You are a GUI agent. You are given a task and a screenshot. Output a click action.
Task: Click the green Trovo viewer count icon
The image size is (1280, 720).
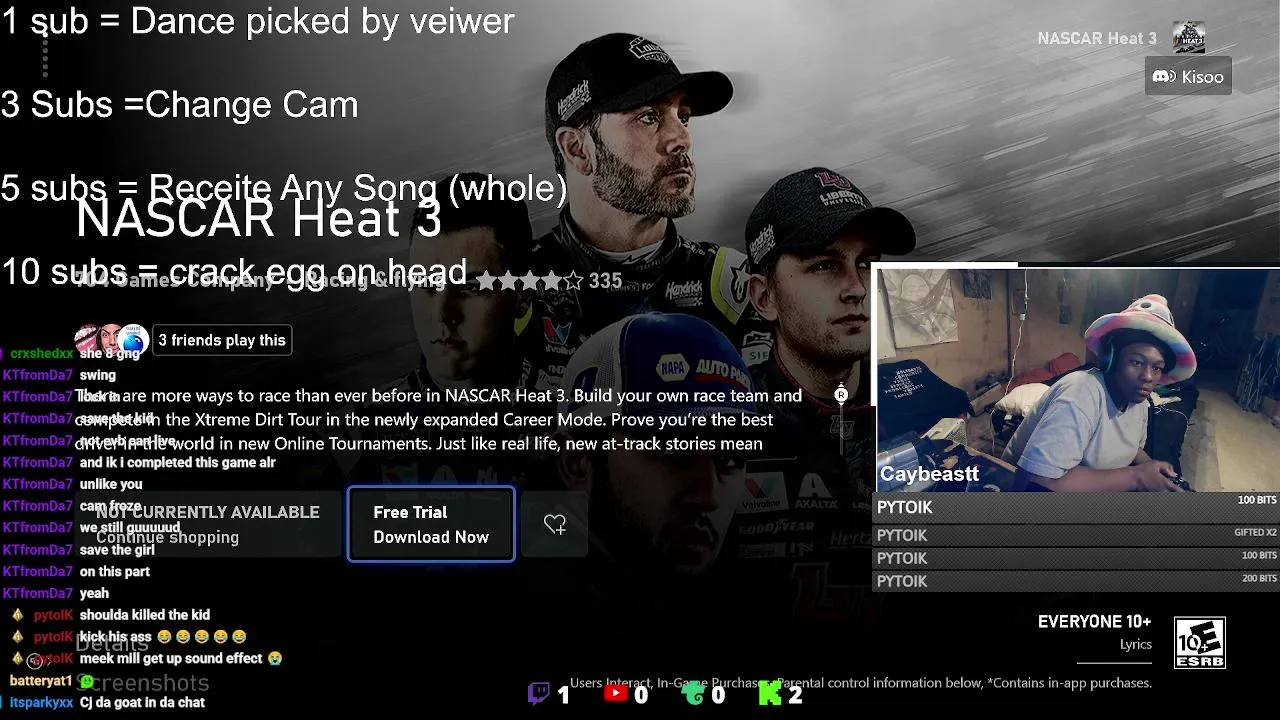pos(693,693)
